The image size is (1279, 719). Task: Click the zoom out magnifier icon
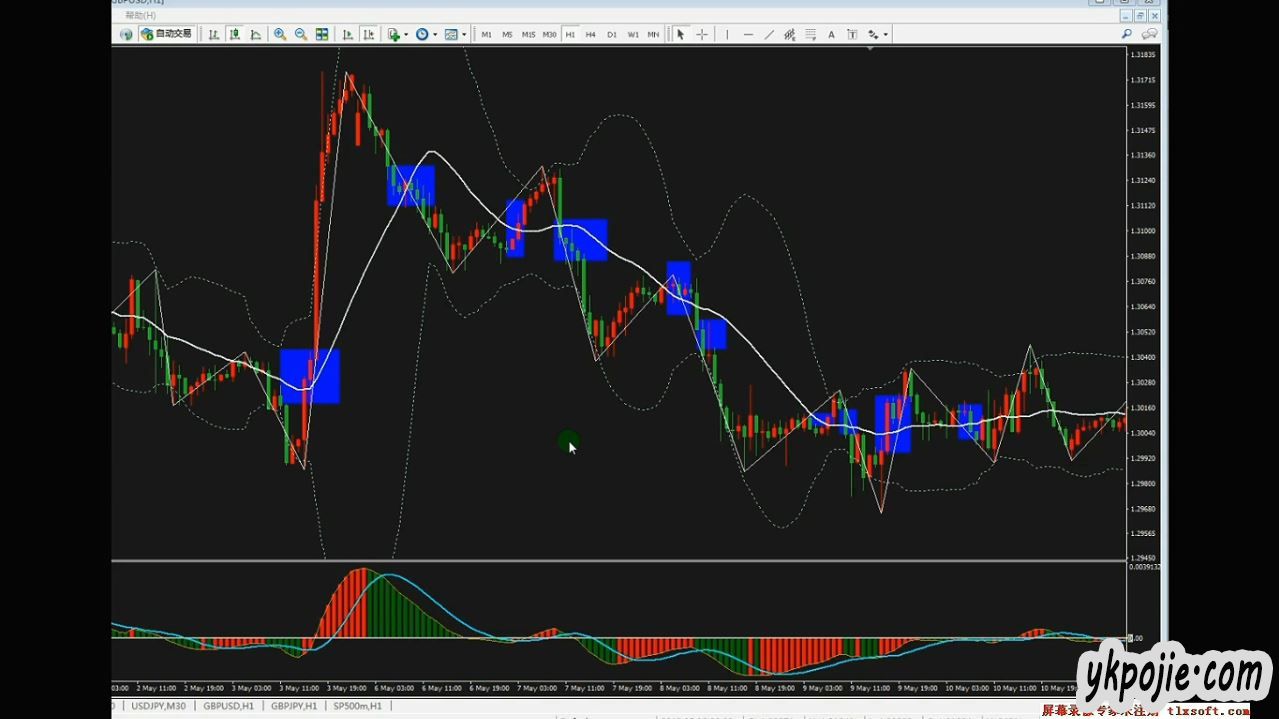click(x=300, y=34)
